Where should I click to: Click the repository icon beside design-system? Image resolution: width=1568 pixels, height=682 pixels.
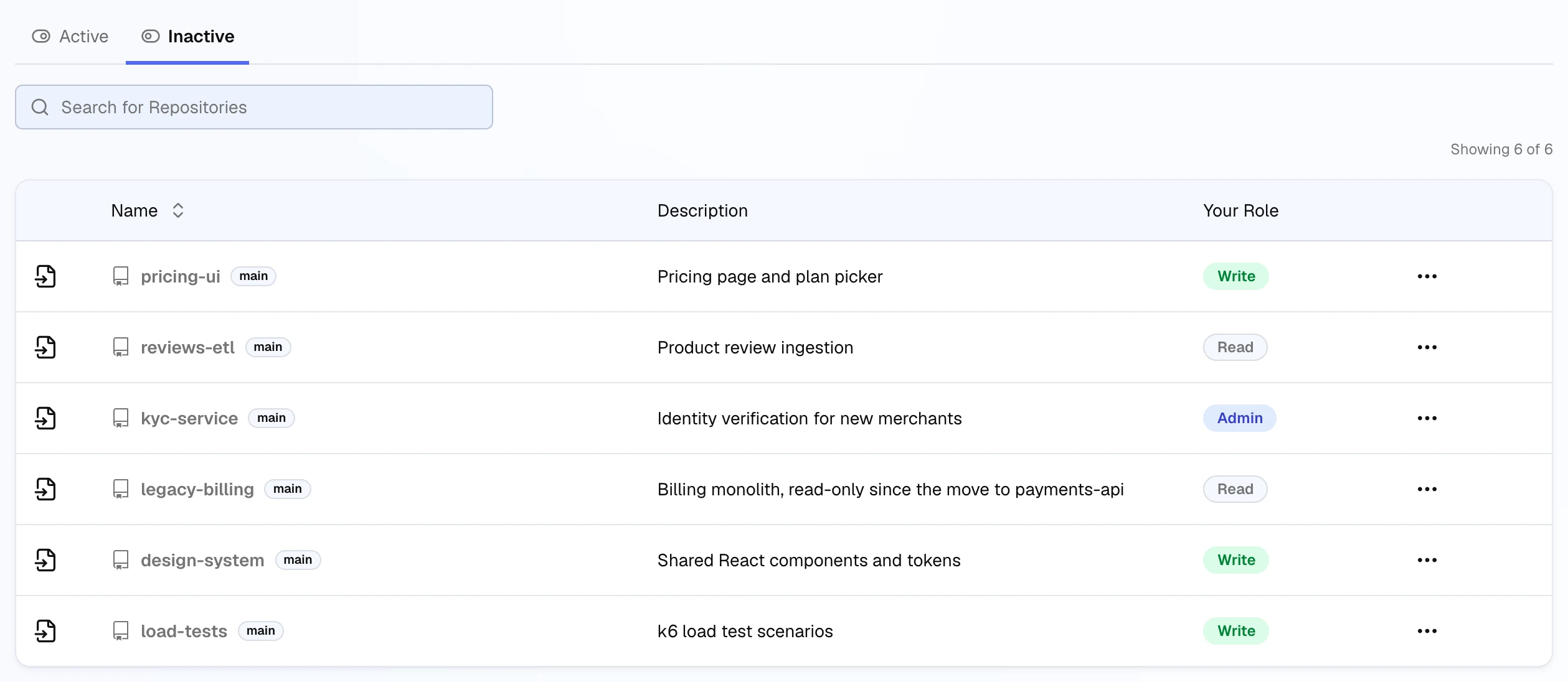(x=121, y=560)
